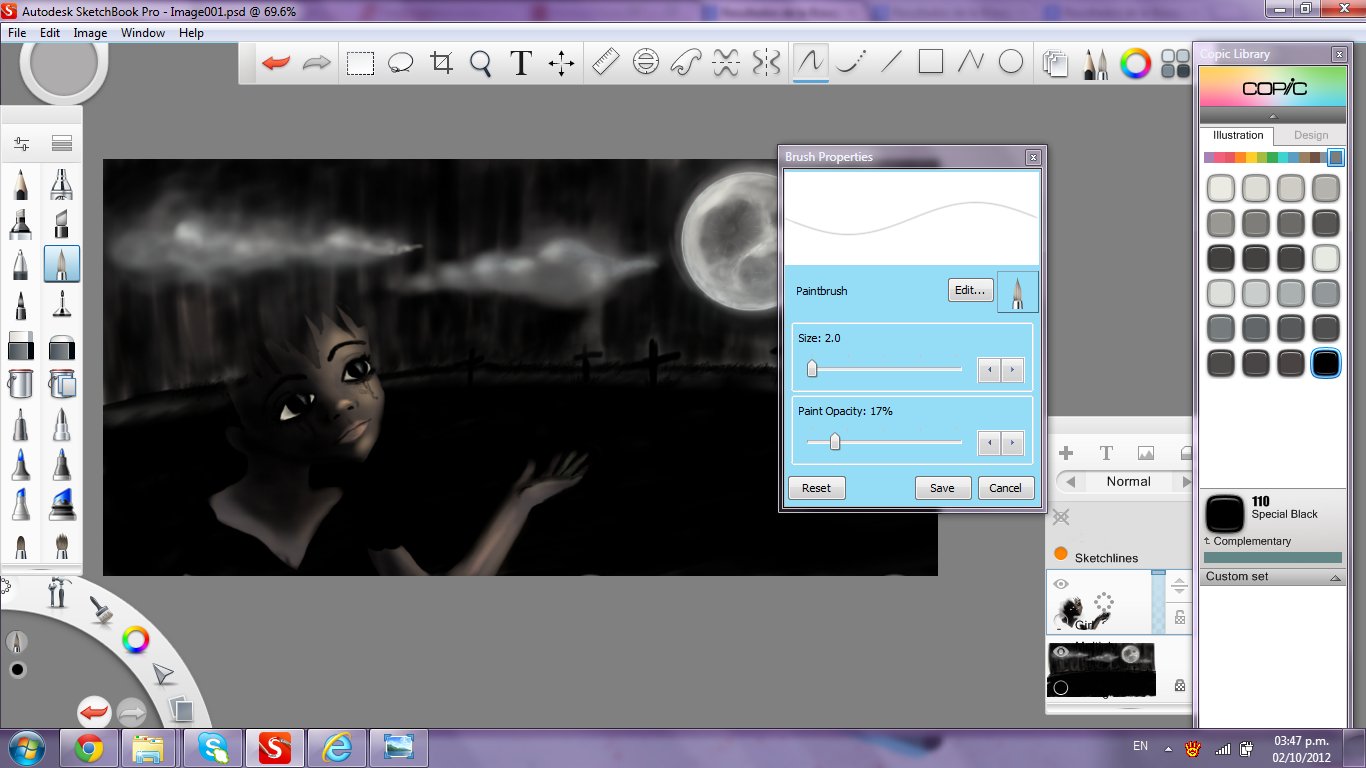
Task: Select the Special Black Copic swatch
Action: (1326, 363)
